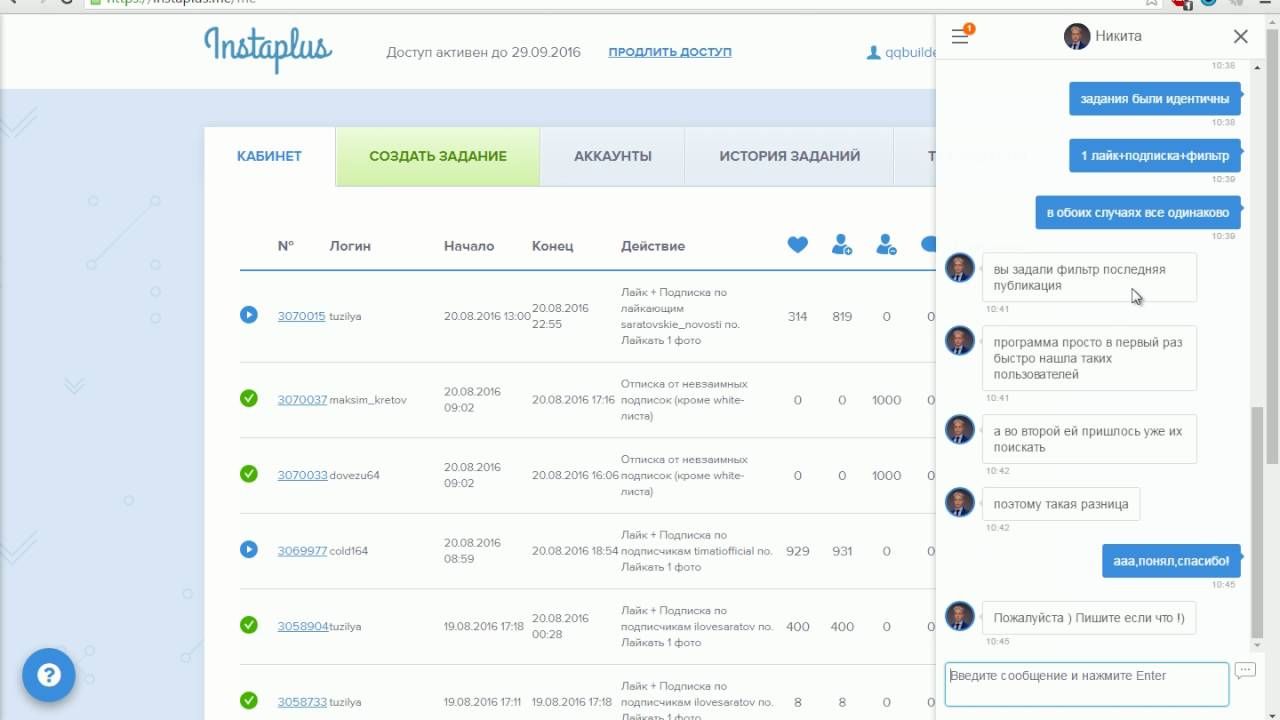Click the follow (user plus) column icon
This screenshot has height=720, width=1280.
[842, 245]
